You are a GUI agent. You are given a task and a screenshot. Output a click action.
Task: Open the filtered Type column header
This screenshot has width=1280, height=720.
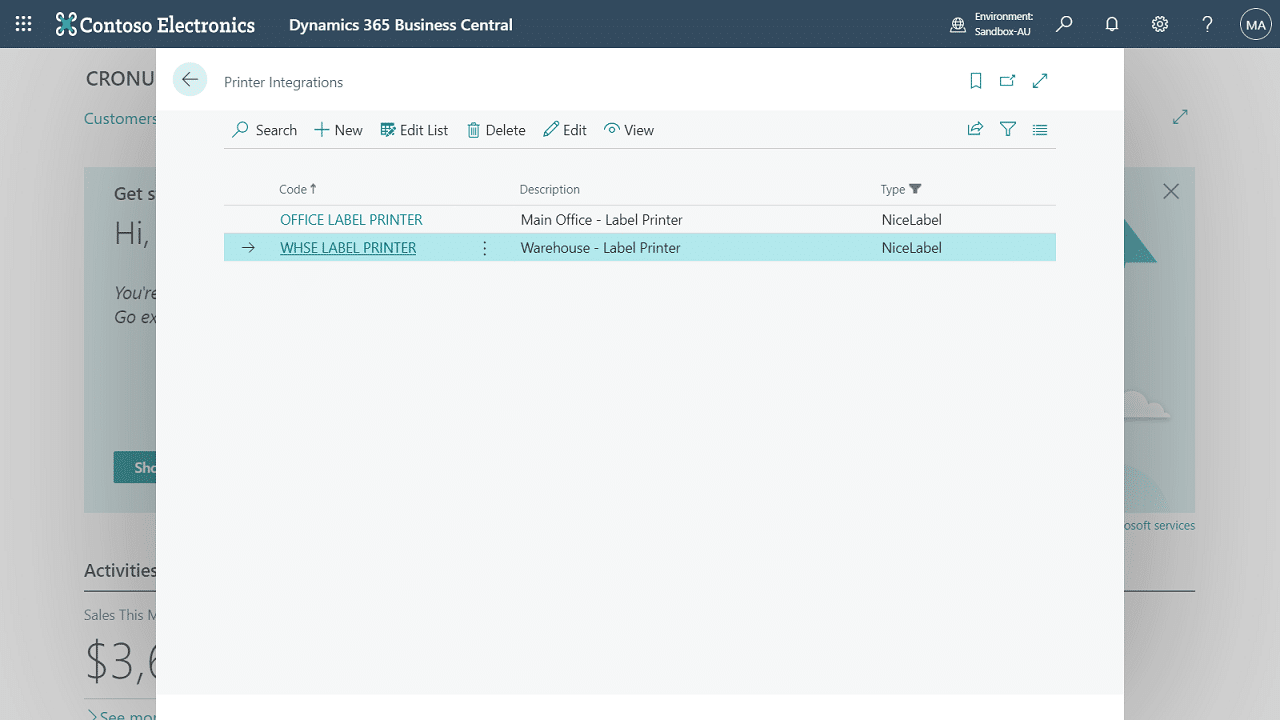[900, 189]
